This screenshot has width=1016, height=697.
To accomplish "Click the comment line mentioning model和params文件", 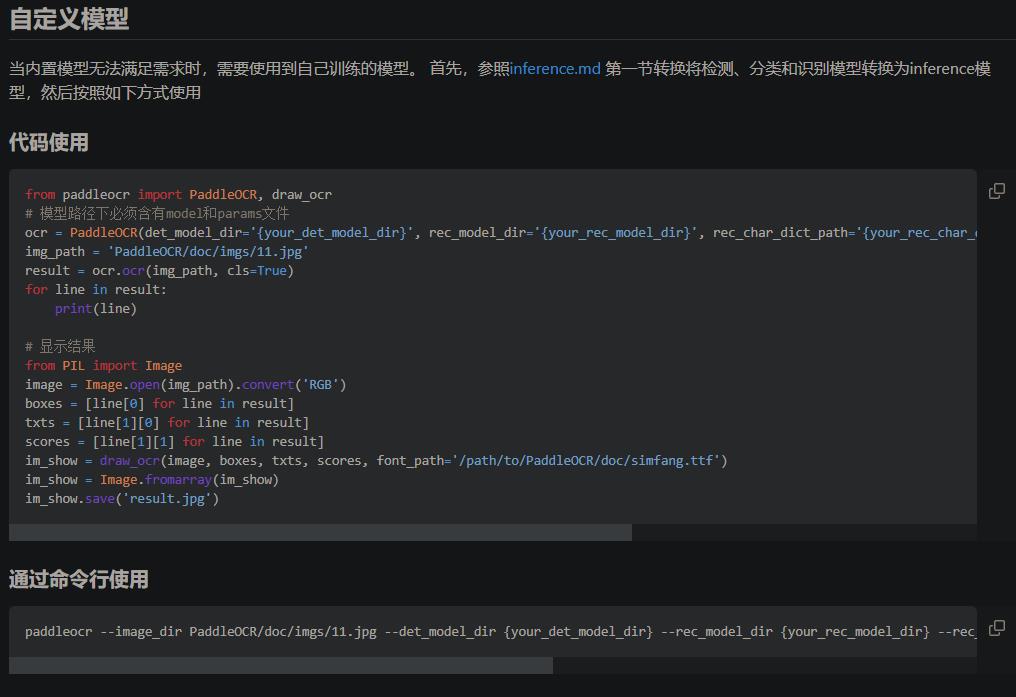I will (157, 213).
